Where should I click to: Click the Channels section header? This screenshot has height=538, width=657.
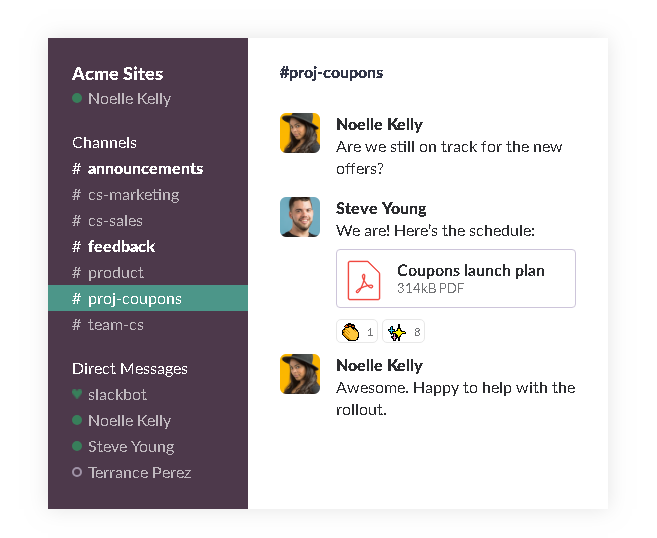pos(104,143)
